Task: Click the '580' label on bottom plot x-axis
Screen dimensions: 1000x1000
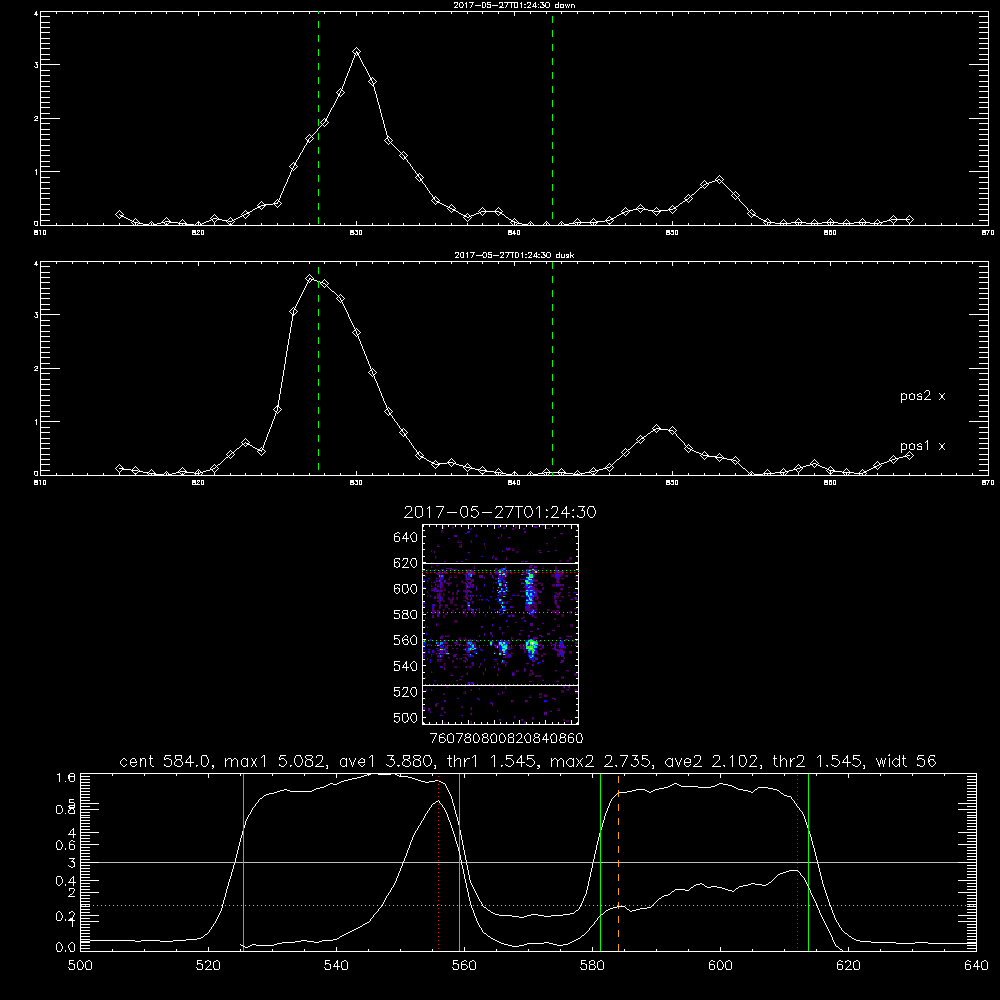Action: click(x=592, y=966)
